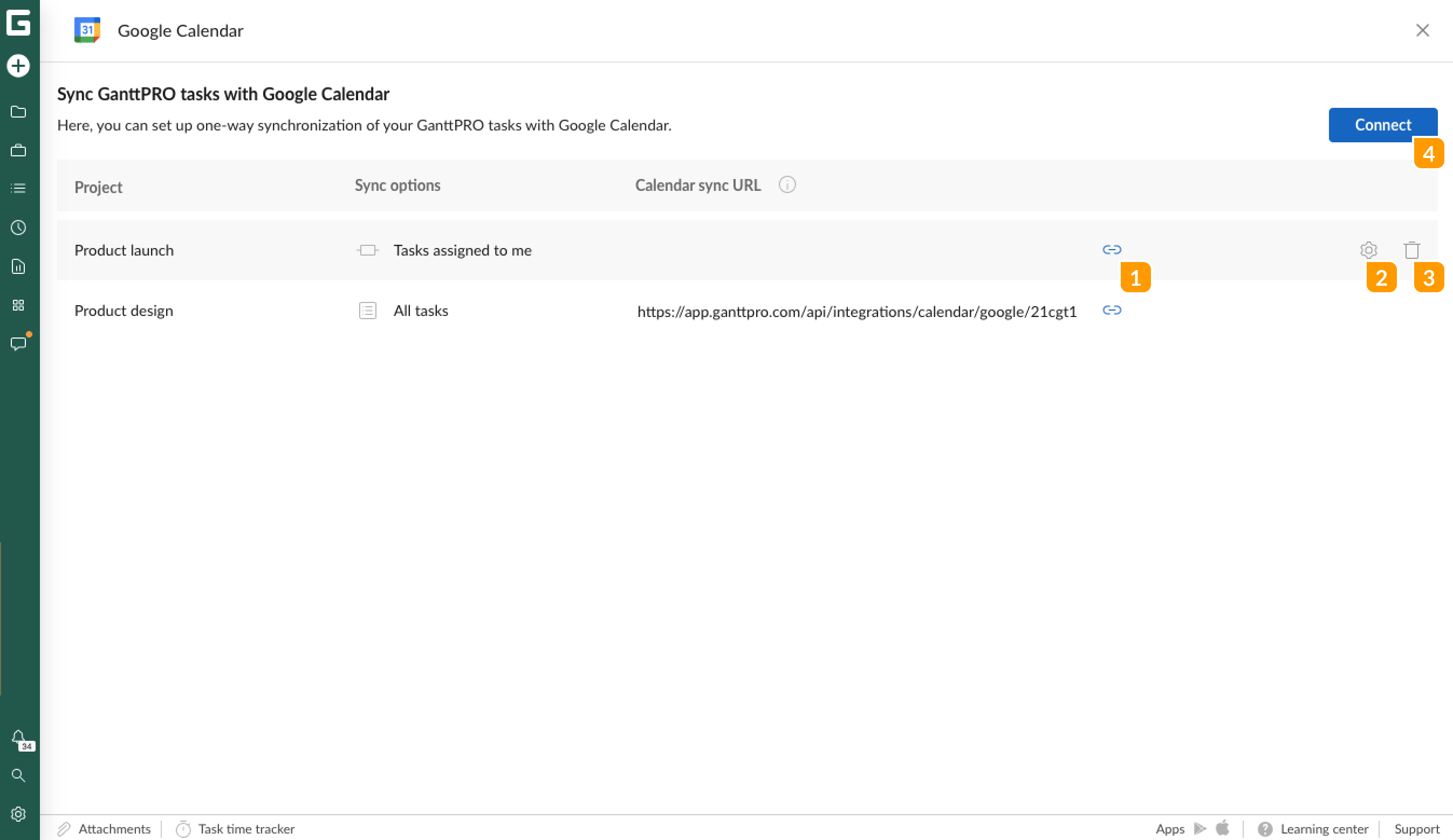Viewport: 1453px width, 840px height.
Task: Delete the Product launch calendar sync
Action: tap(1411, 250)
